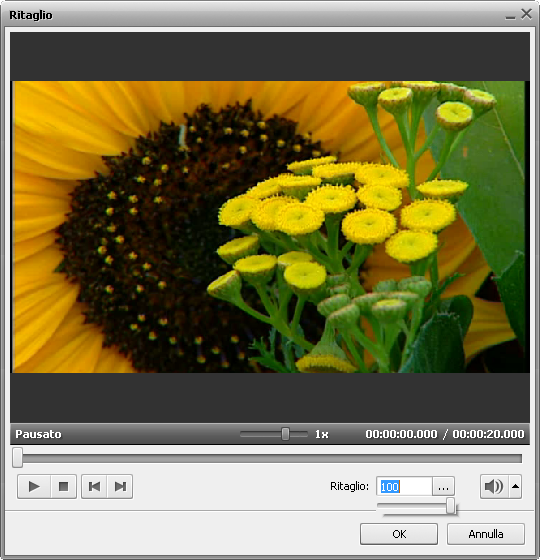Screen dimensions: 540x560
Task: Minimize the Ritaglio window
Action: click(510, 16)
